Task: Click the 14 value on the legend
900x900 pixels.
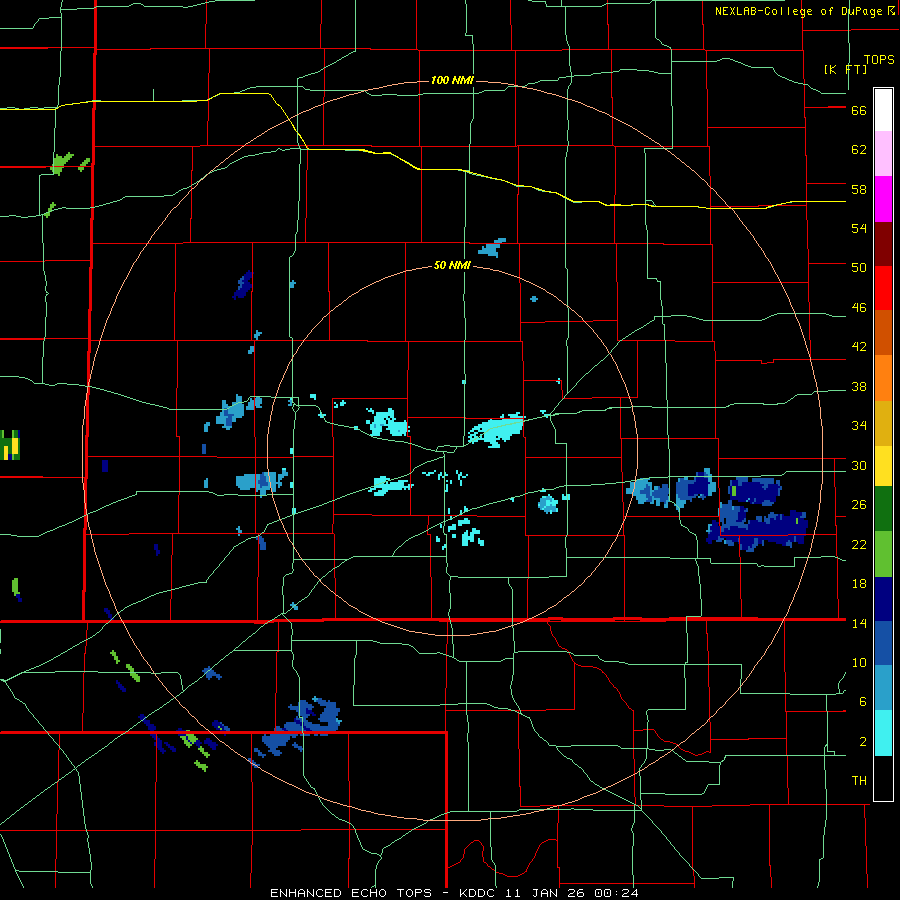Action: (859, 623)
